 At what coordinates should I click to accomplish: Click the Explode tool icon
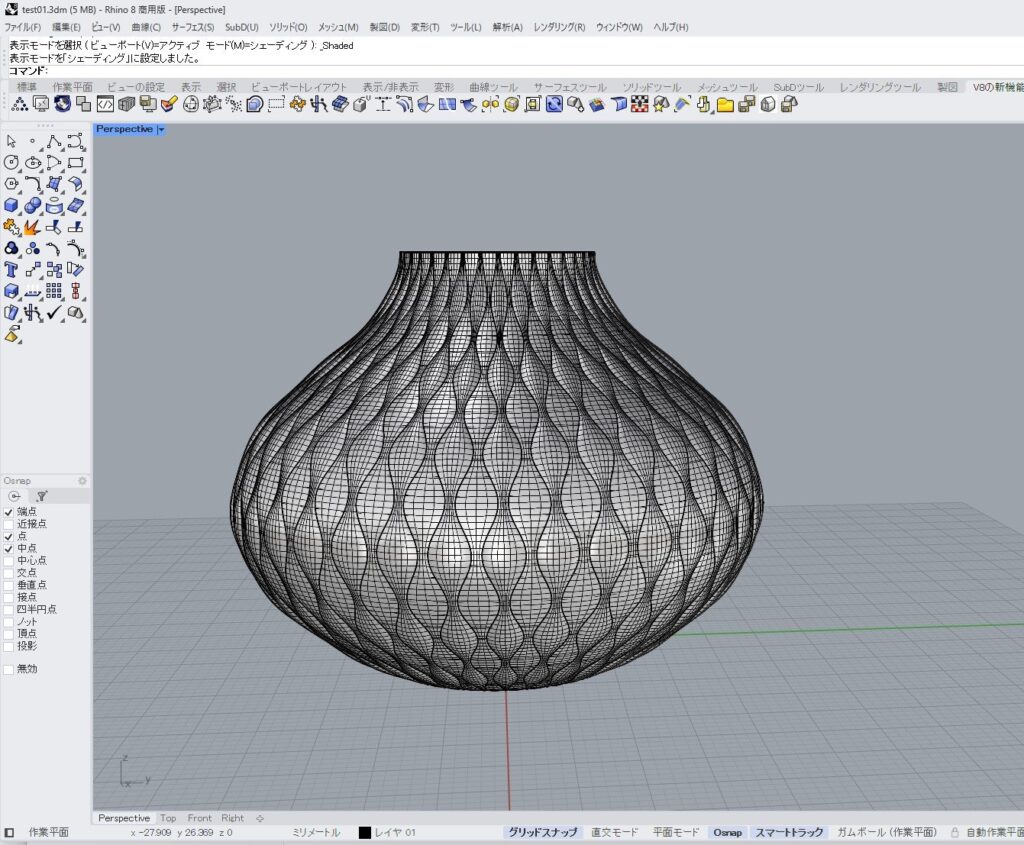tap(33, 227)
